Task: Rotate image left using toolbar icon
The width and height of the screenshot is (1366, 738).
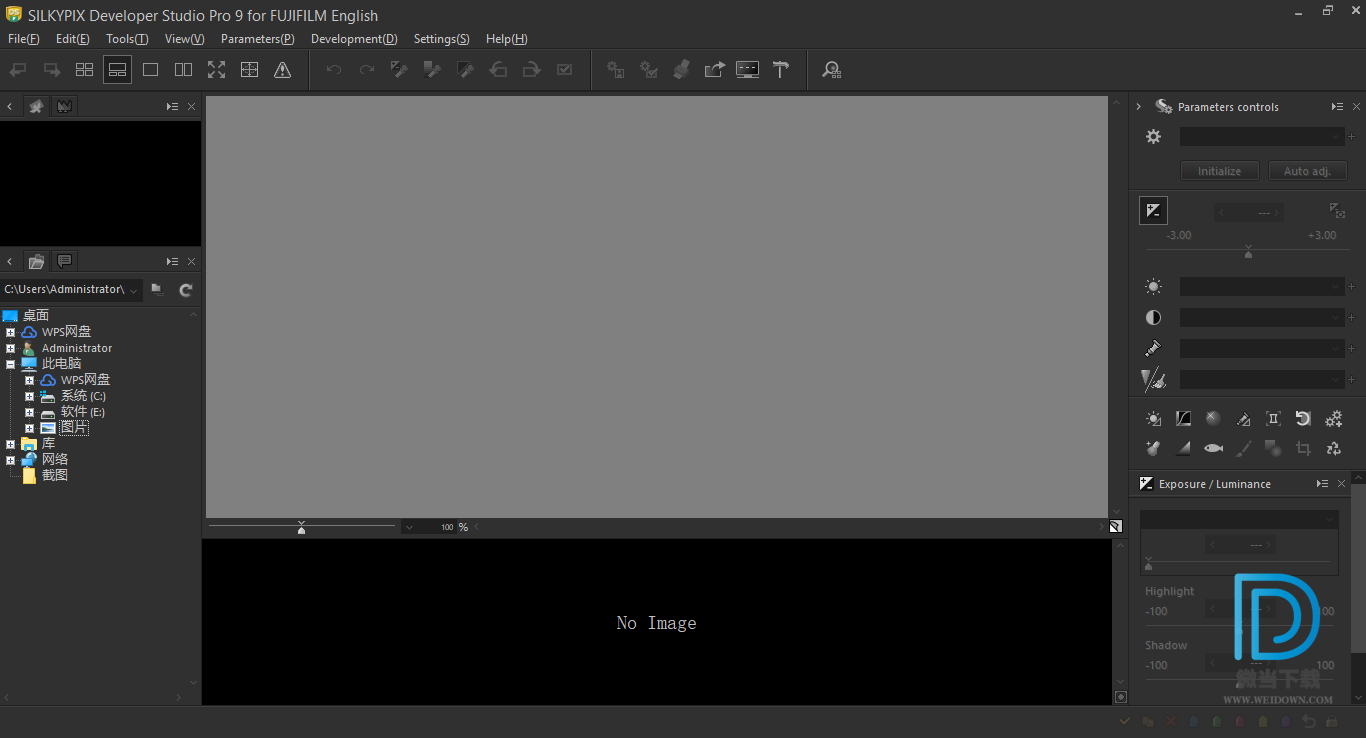Action: (x=498, y=70)
